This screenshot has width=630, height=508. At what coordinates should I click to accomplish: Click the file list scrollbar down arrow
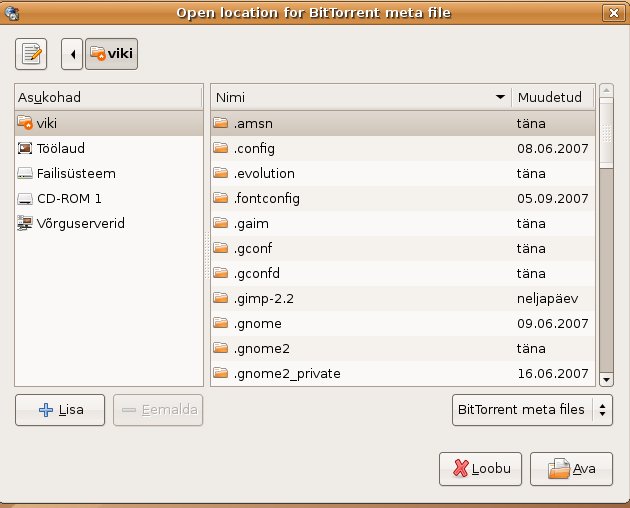click(x=605, y=379)
